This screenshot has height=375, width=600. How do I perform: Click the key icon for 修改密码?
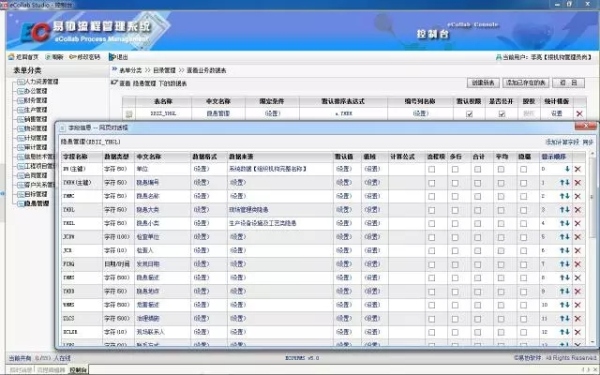click(73, 57)
